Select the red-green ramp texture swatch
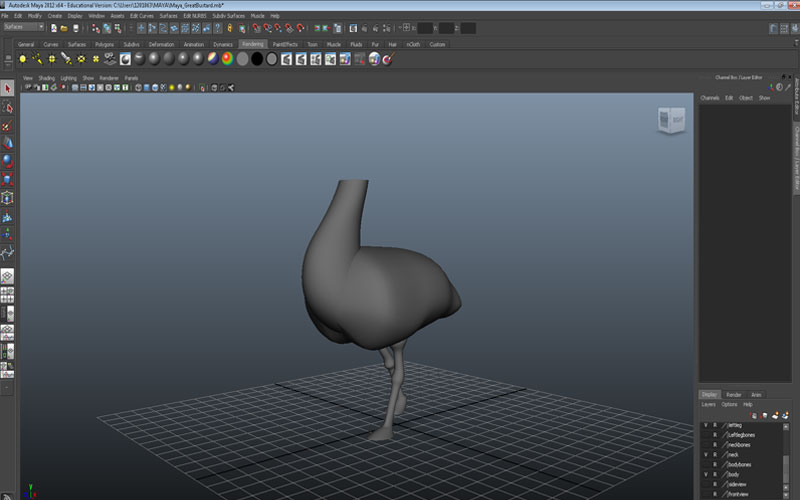Screen dimensions: 800x500 [228, 59]
